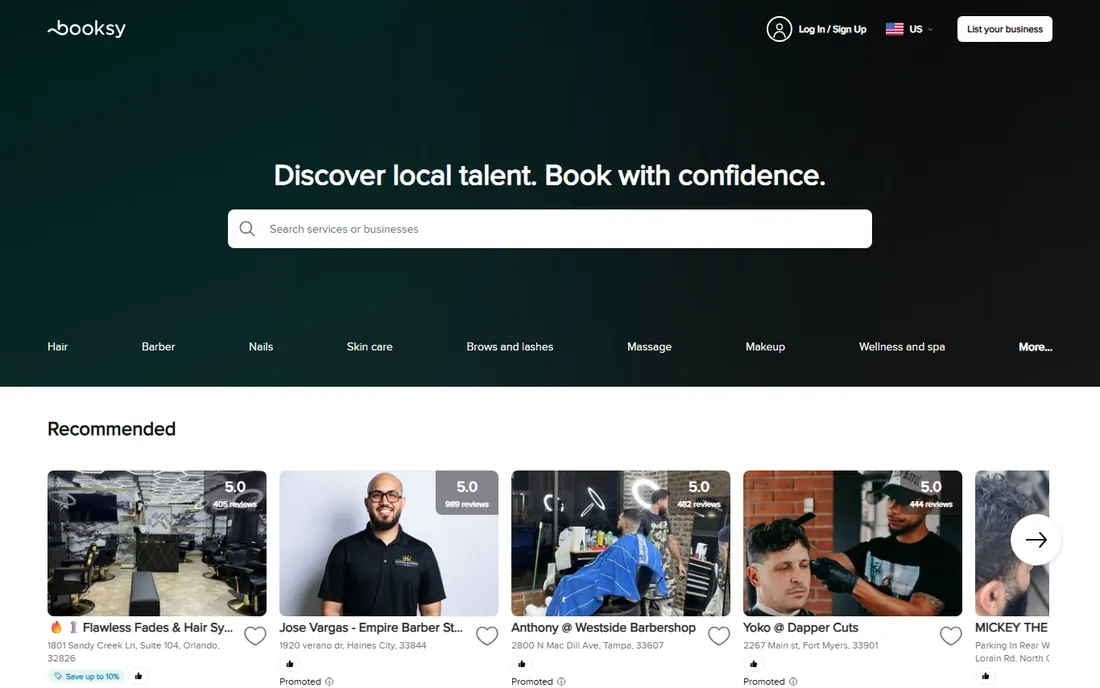This screenshot has width=1100, height=688.
Task: Click Promoted info icon under Yoko
Action: click(x=793, y=682)
